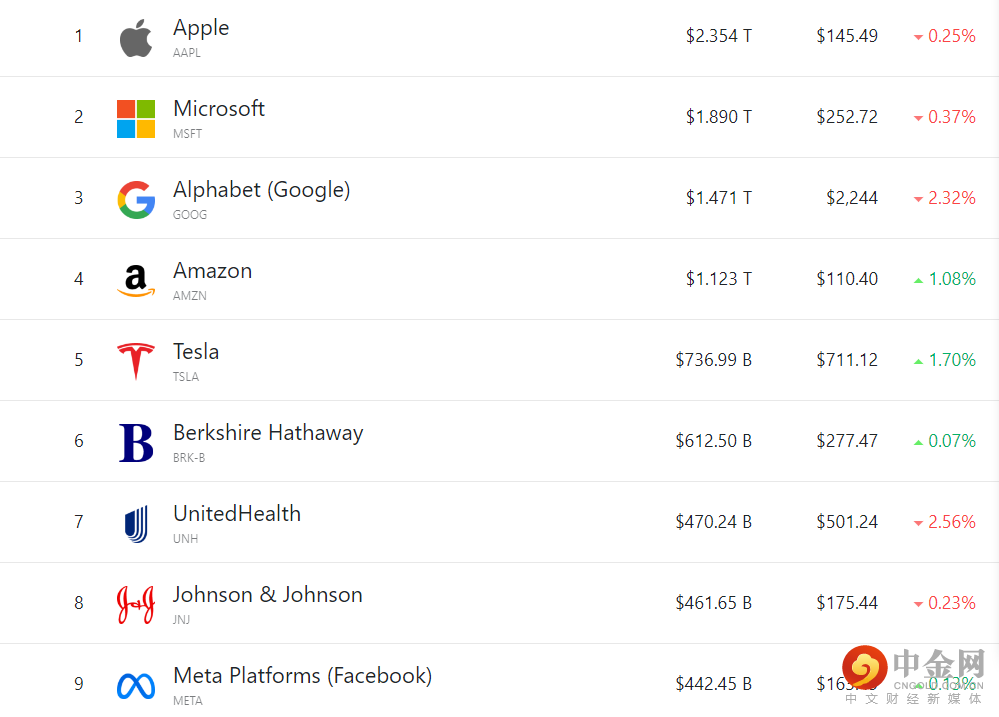Open the Berkshire Hathaway name link

268,432
